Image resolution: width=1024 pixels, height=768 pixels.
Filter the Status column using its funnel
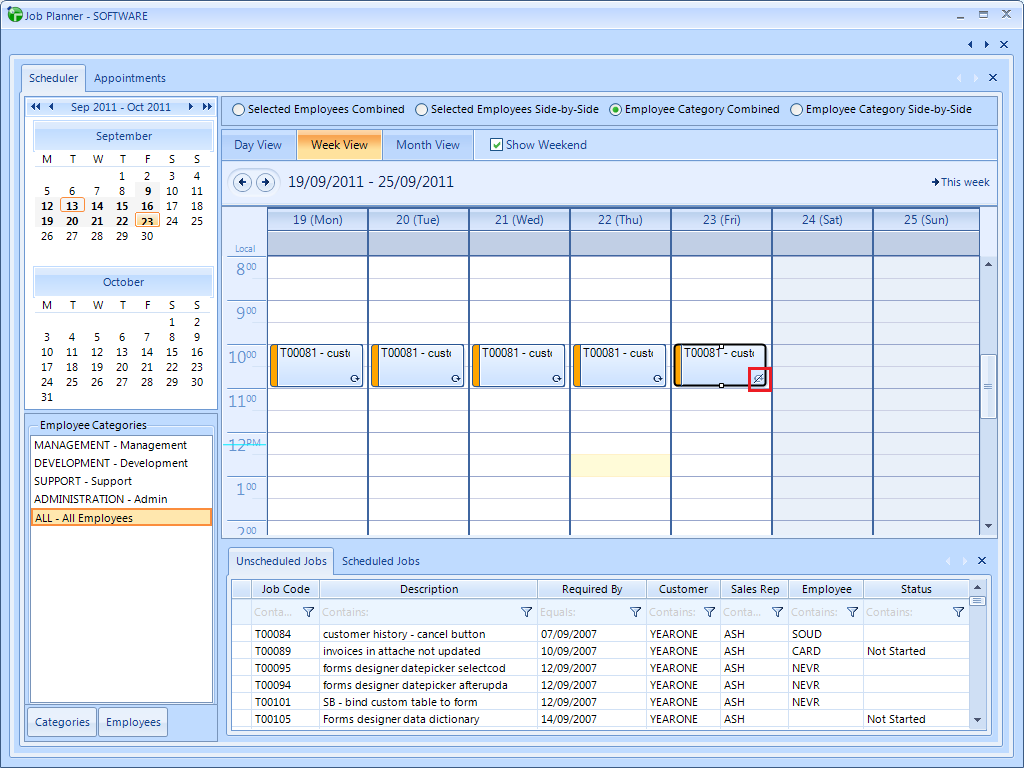958,612
